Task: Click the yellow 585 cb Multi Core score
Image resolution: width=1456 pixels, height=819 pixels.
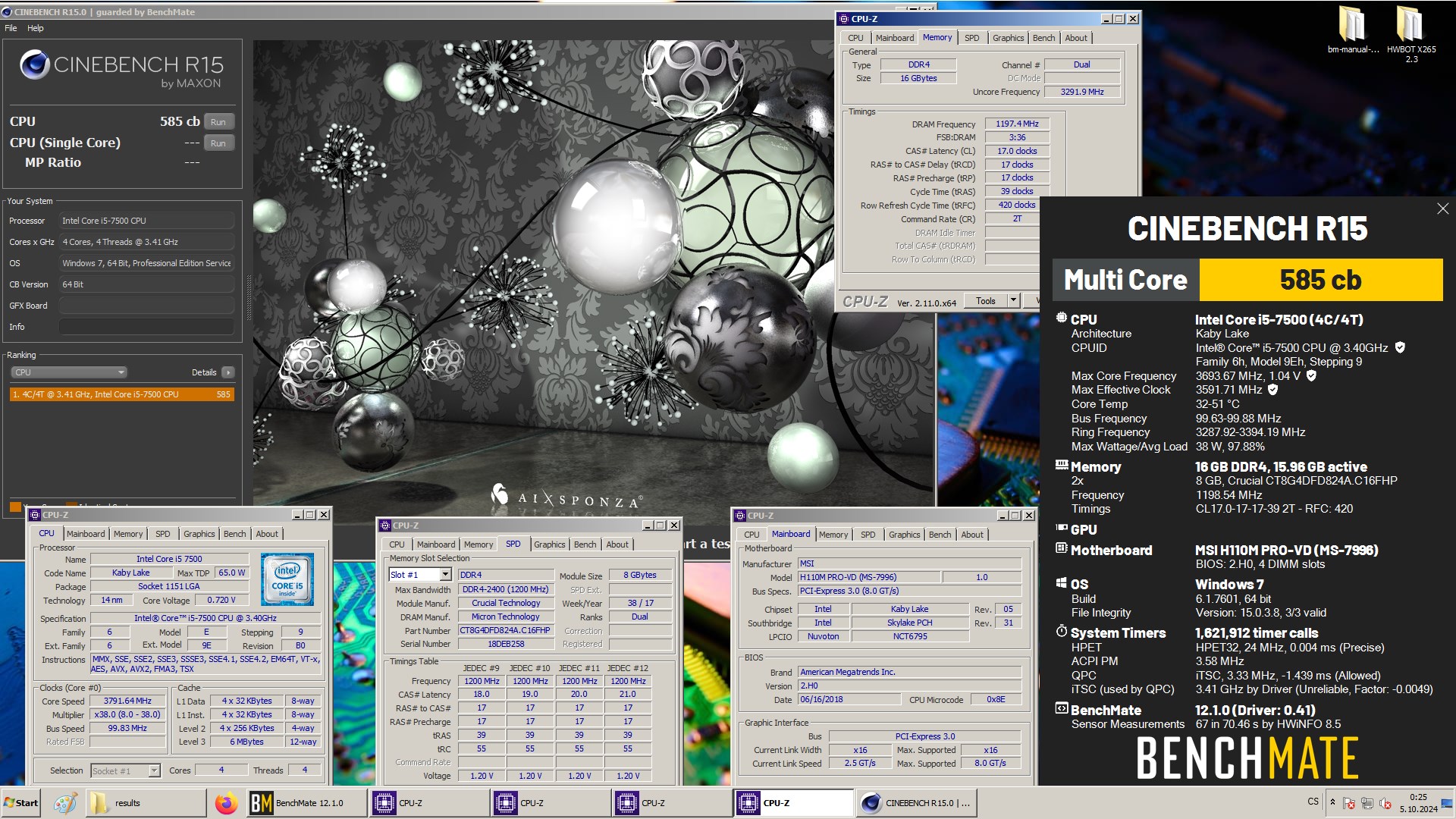Action: [x=1320, y=280]
